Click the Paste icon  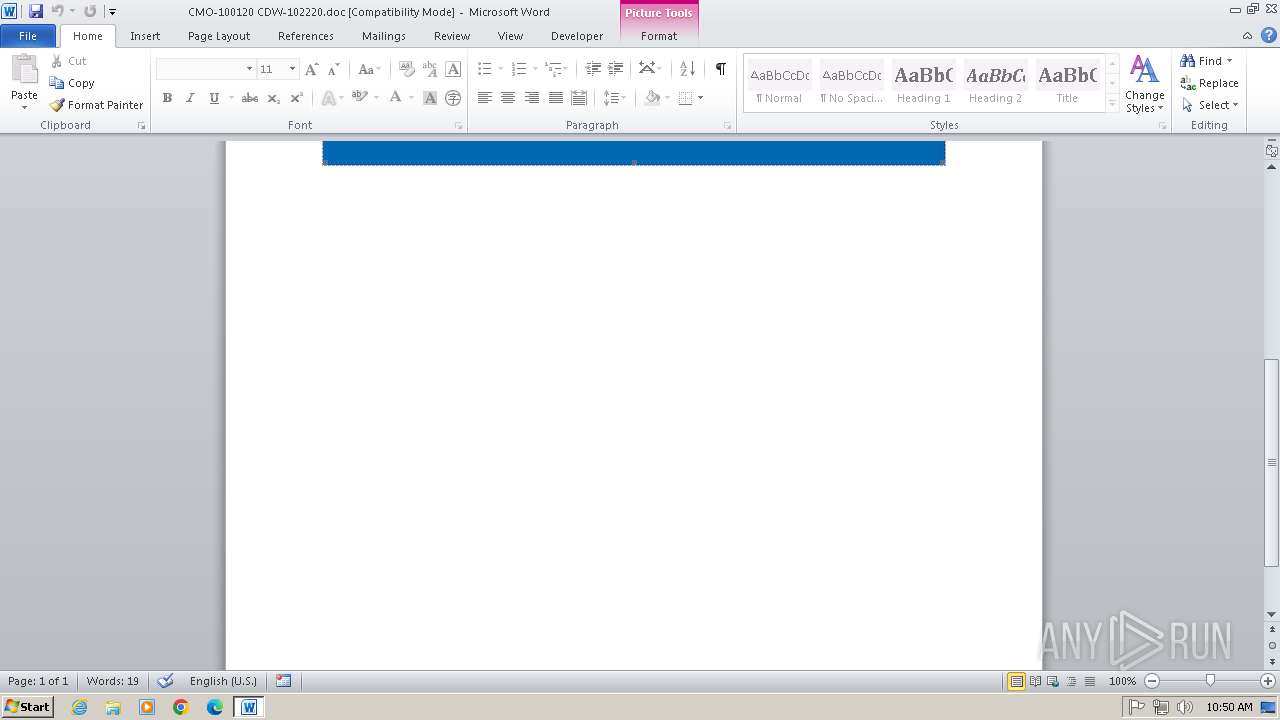[x=24, y=70]
